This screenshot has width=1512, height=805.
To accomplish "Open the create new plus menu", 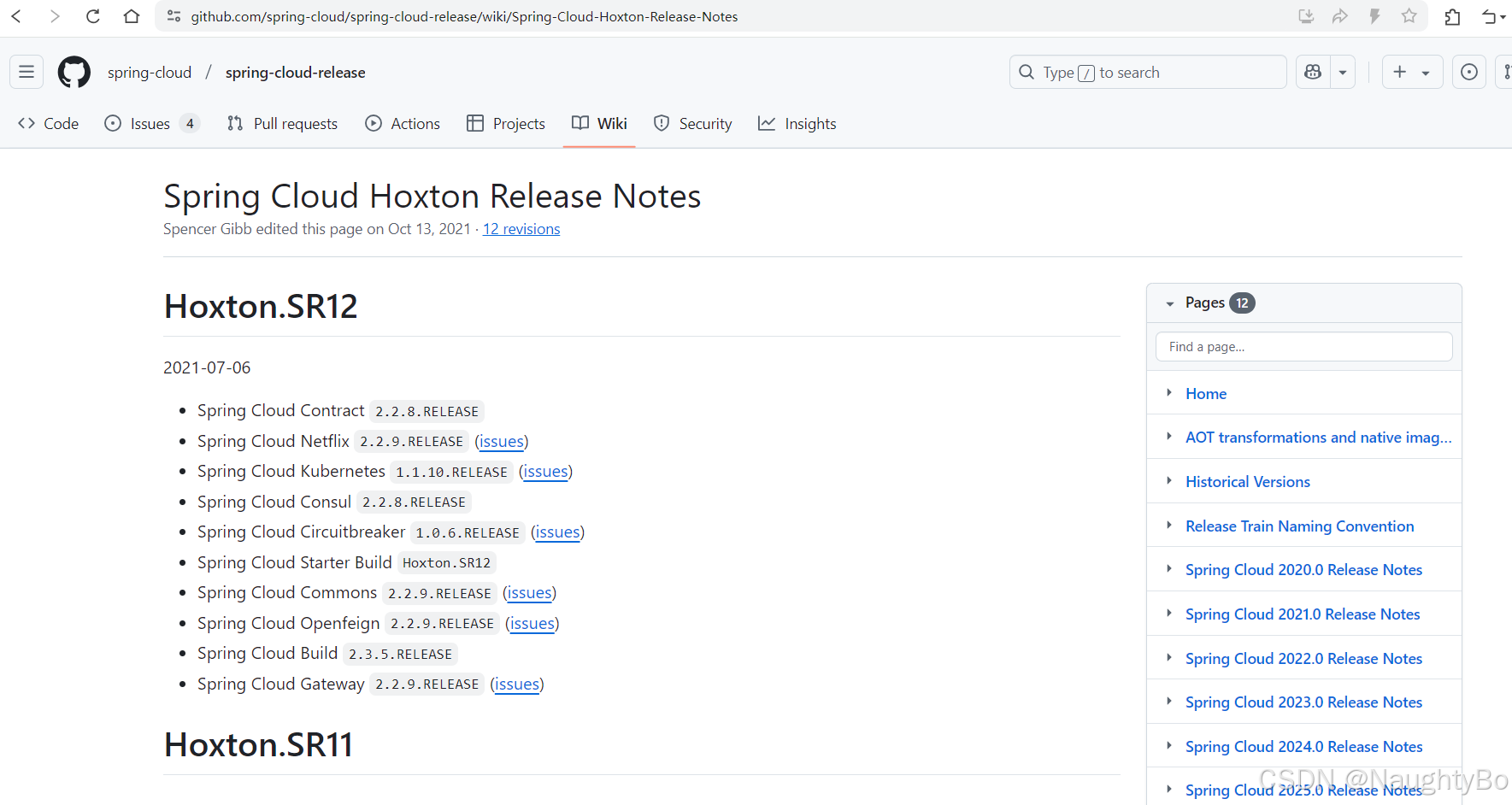I will [x=1412, y=72].
